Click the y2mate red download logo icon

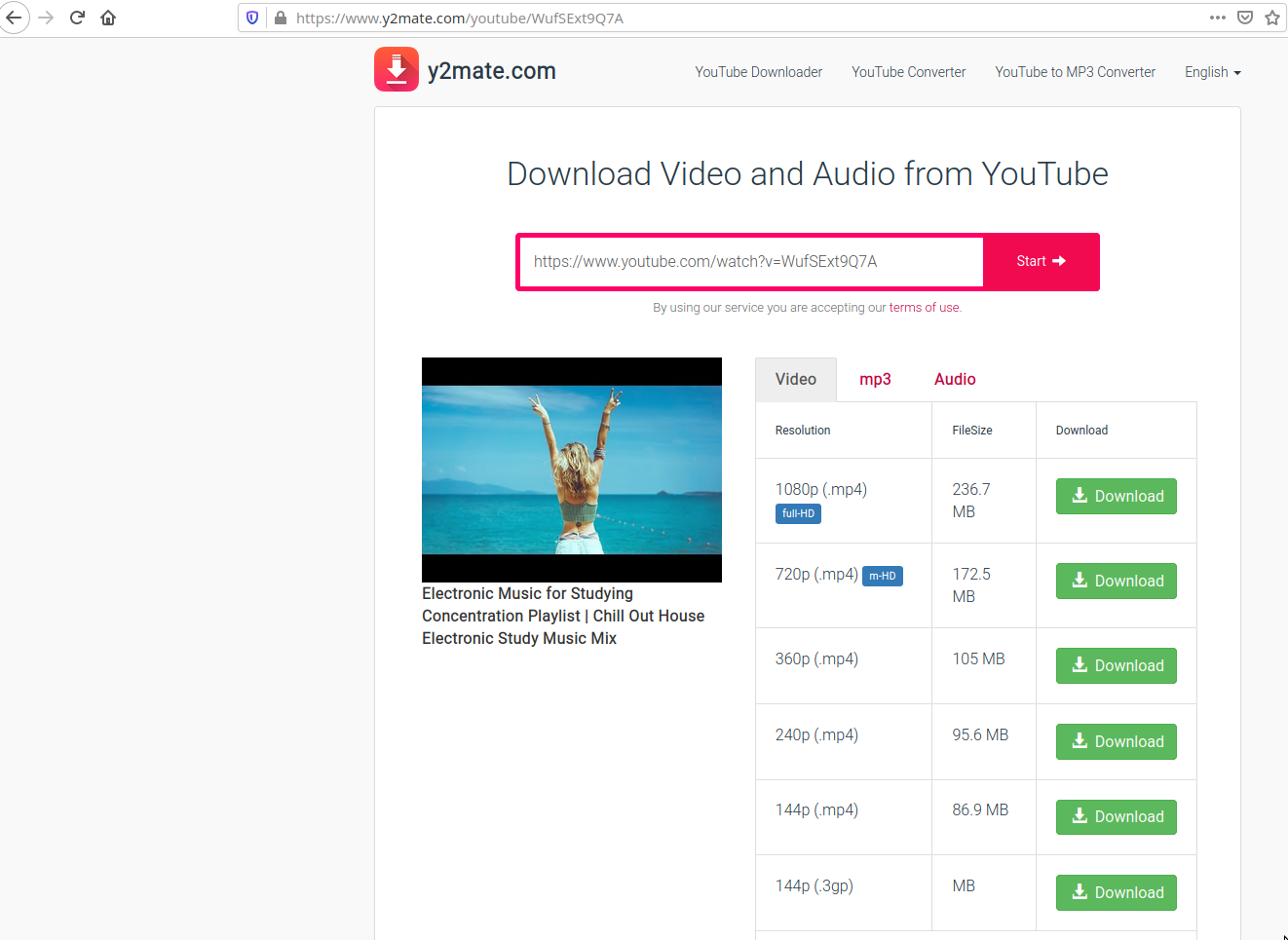click(397, 69)
